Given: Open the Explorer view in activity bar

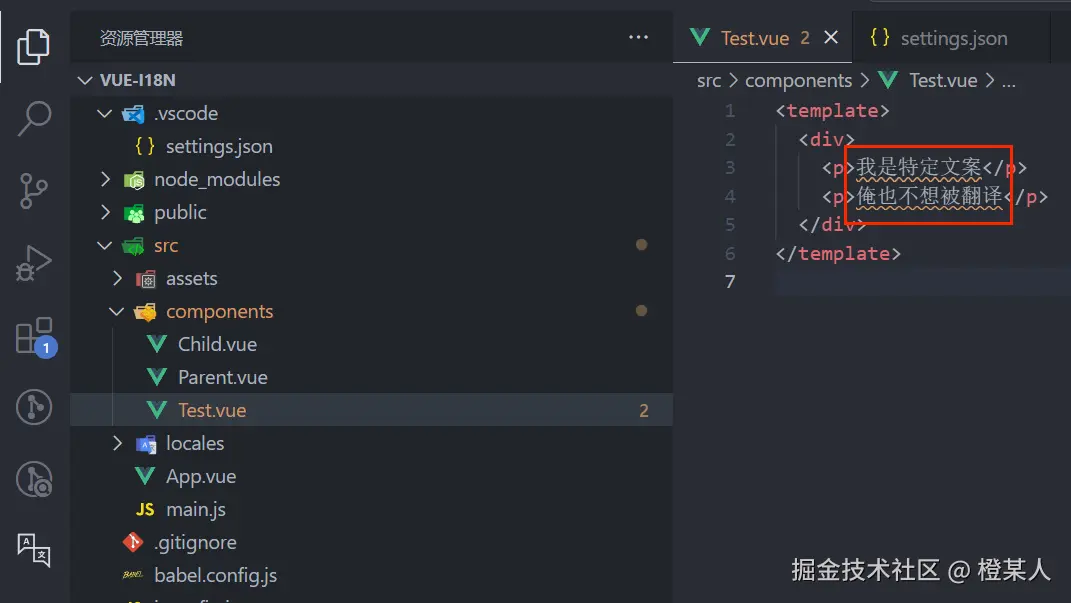Looking at the screenshot, I should click(x=34, y=44).
